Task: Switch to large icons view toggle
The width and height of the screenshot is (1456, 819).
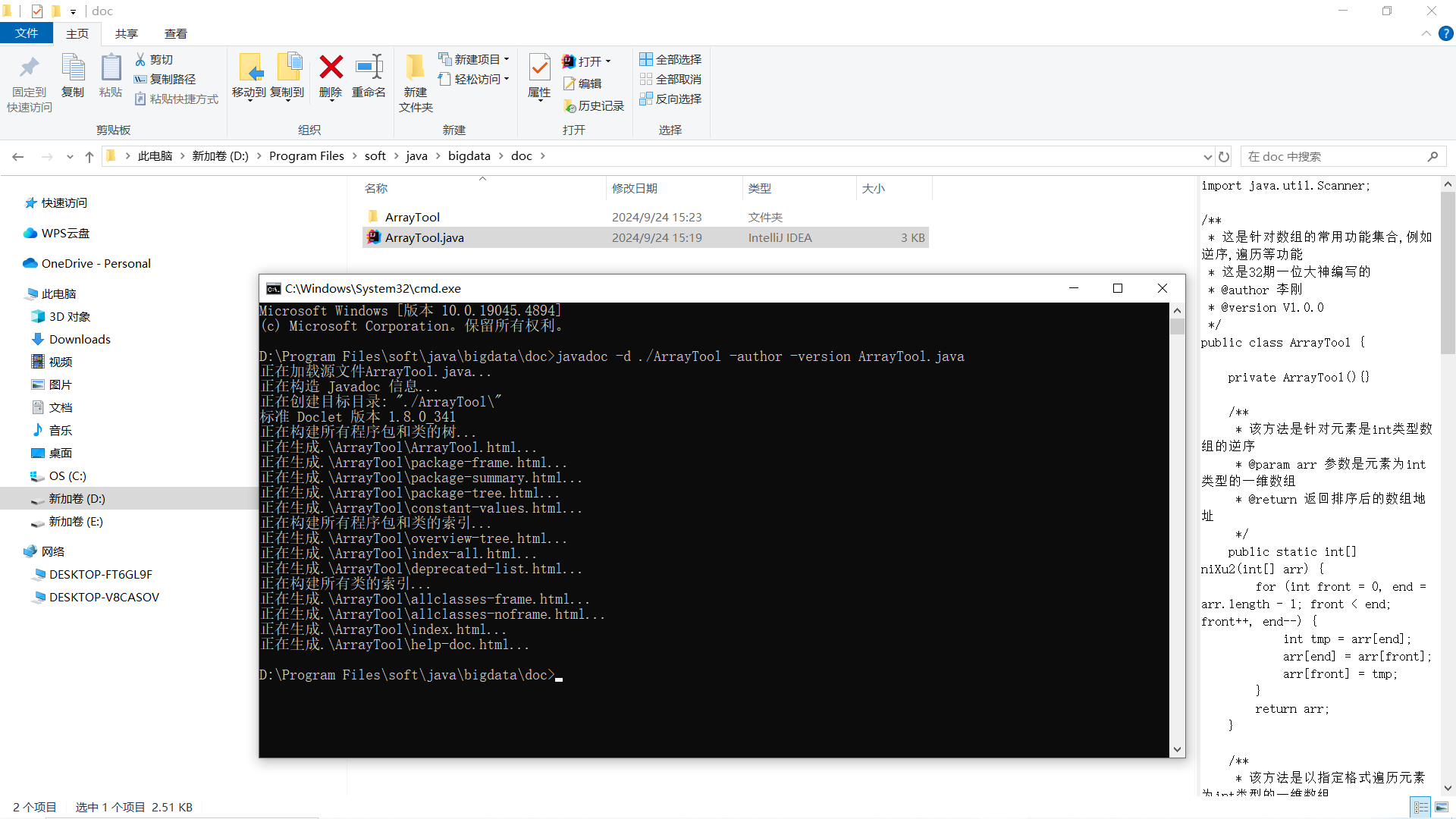Action: pyautogui.click(x=1442, y=807)
